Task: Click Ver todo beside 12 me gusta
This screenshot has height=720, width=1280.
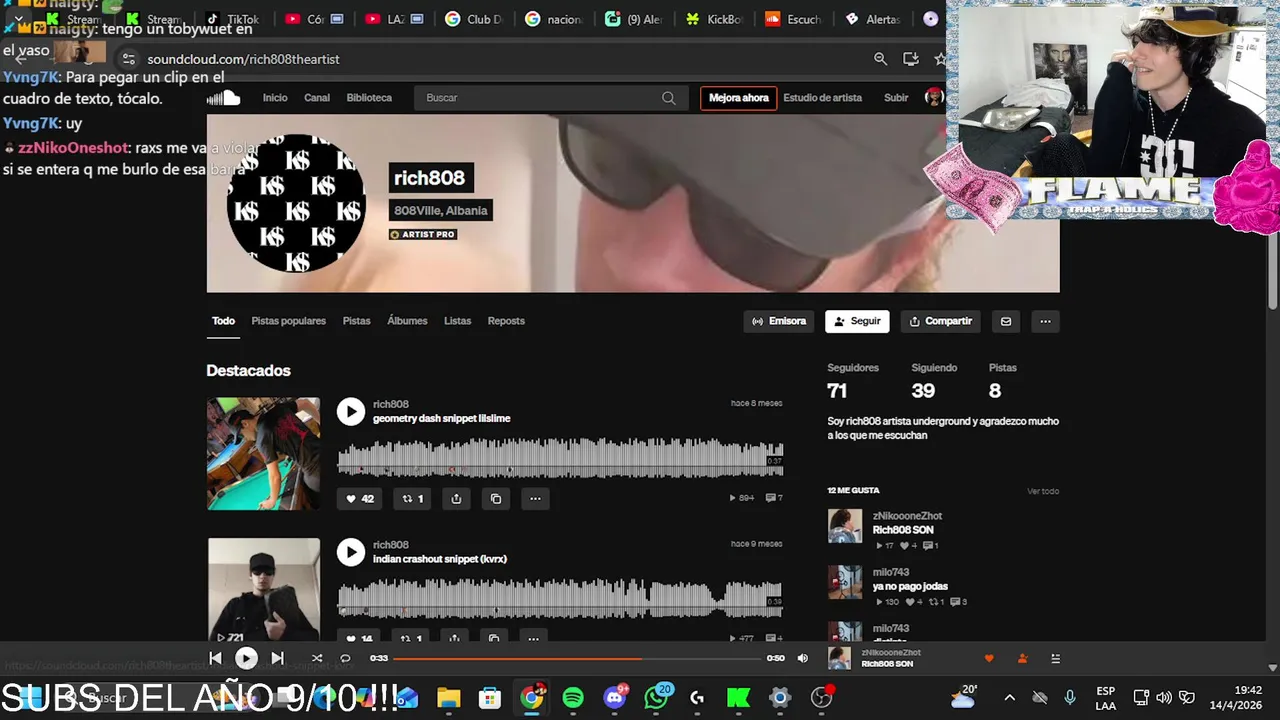Action: point(1042,491)
